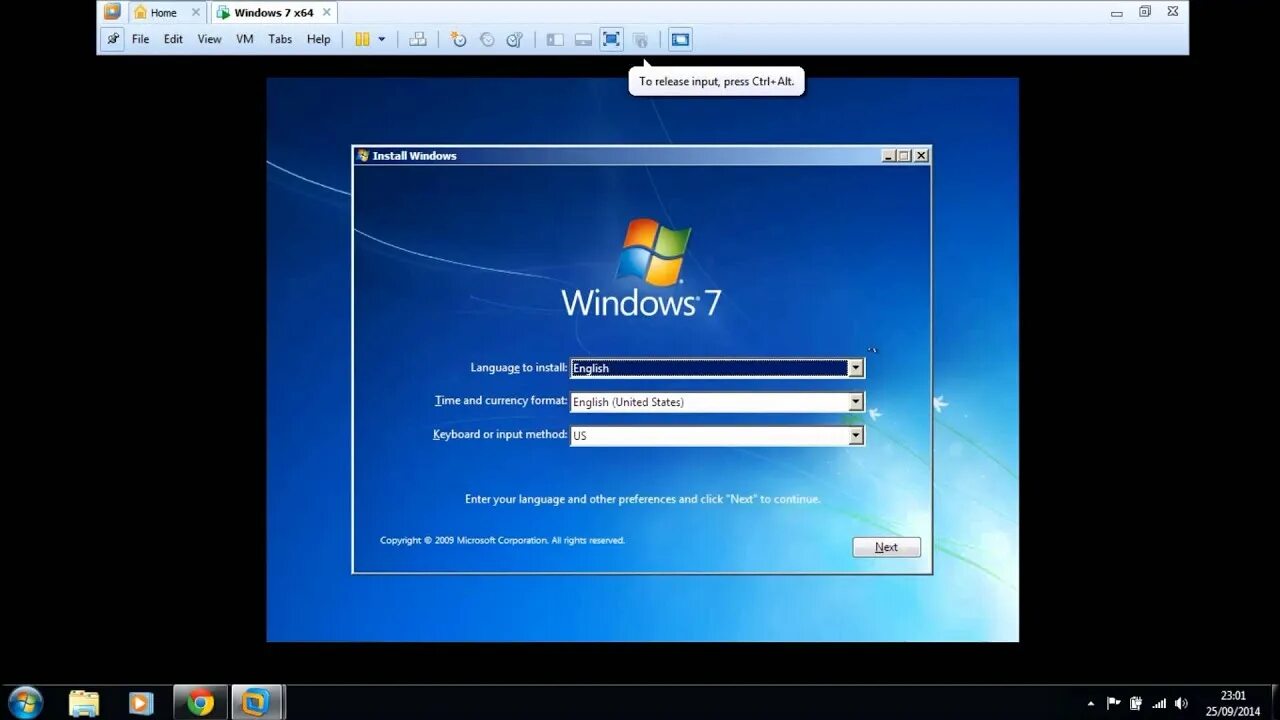
Task: Open the Tabs menu
Action: tap(280, 39)
